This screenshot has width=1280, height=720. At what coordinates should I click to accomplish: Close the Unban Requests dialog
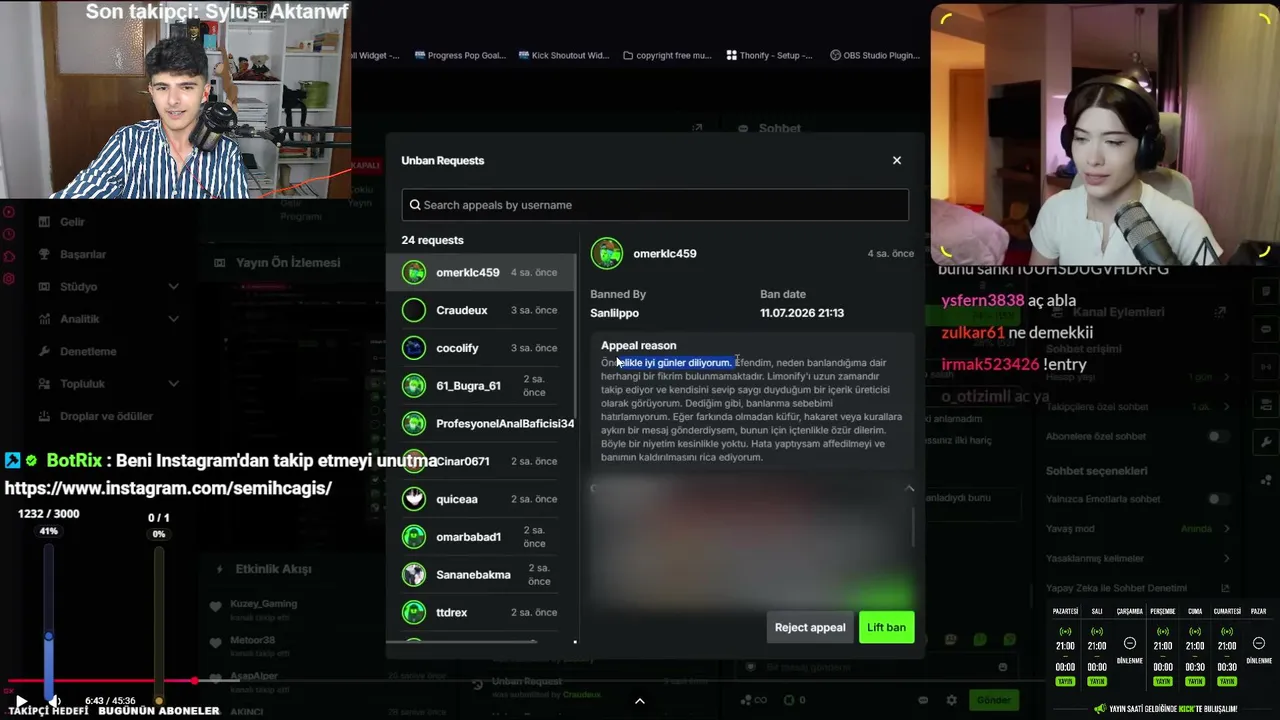tap(897, 160)
